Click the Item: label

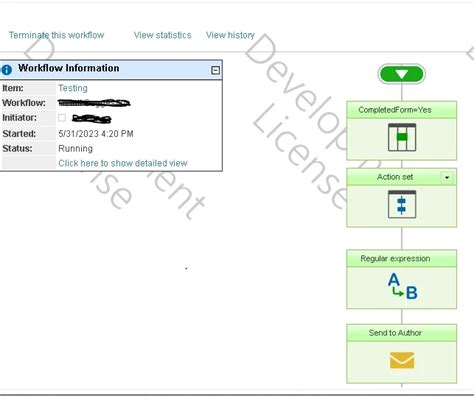click(x=13, y=88)
